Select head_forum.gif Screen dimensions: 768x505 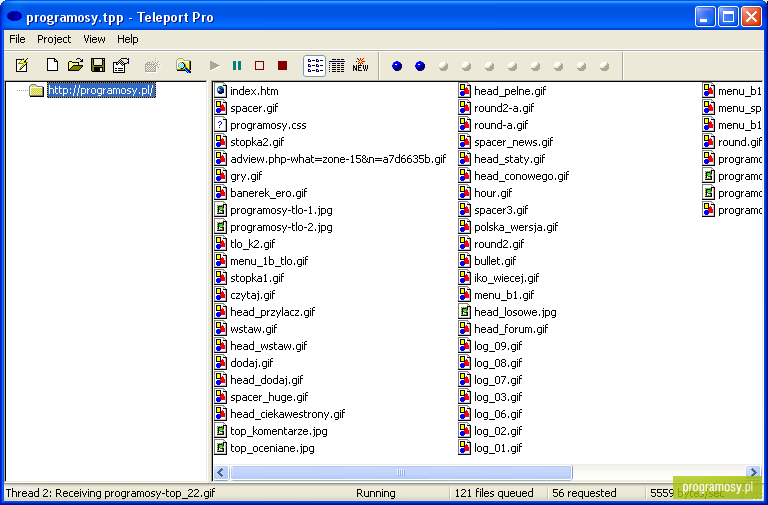coord(511,329)
